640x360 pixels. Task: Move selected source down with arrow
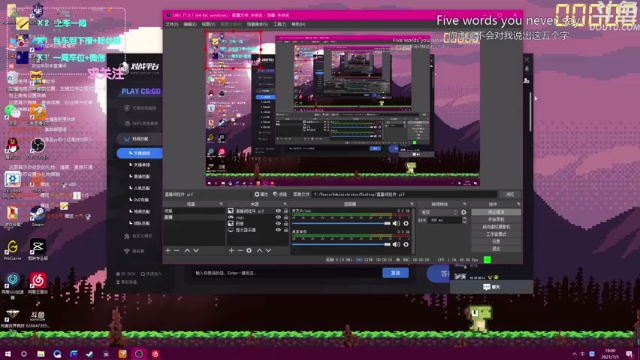pos(268,250)
